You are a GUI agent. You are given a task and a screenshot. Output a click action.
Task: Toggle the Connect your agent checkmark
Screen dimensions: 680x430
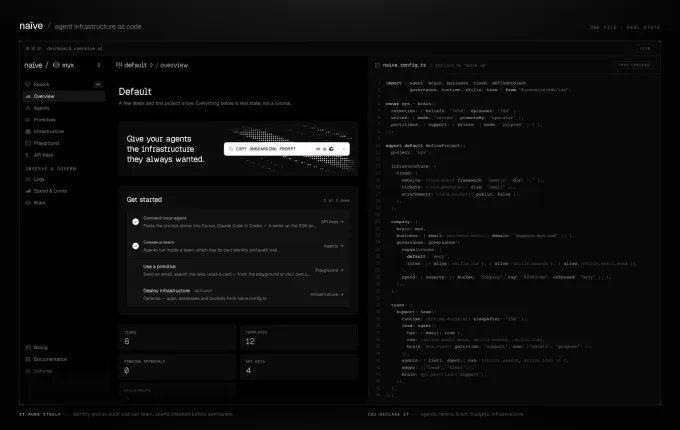(x=135, y=222)
